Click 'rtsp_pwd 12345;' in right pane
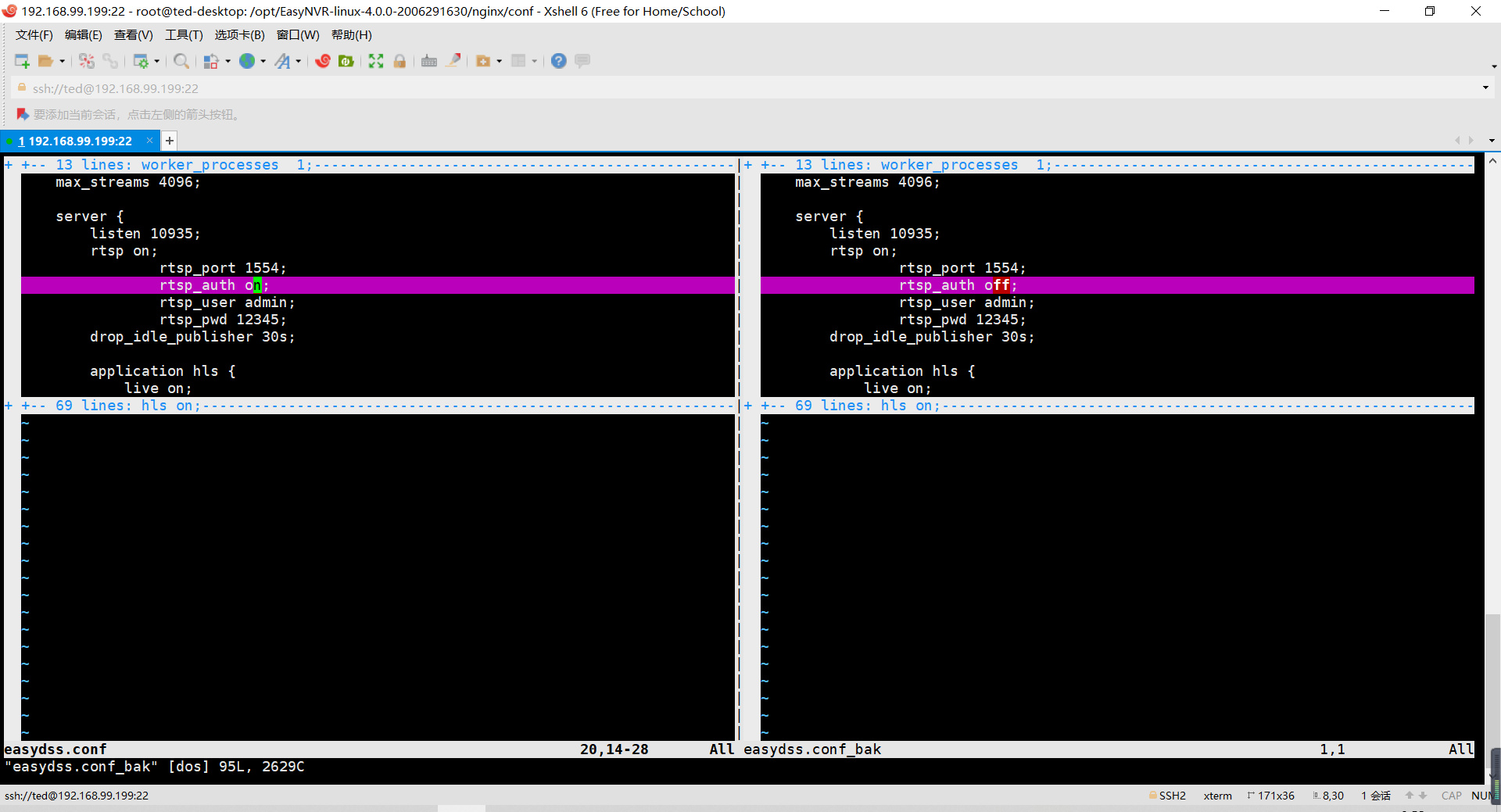The height and width of the screenshot is (812, 1501). pos(962,320)
